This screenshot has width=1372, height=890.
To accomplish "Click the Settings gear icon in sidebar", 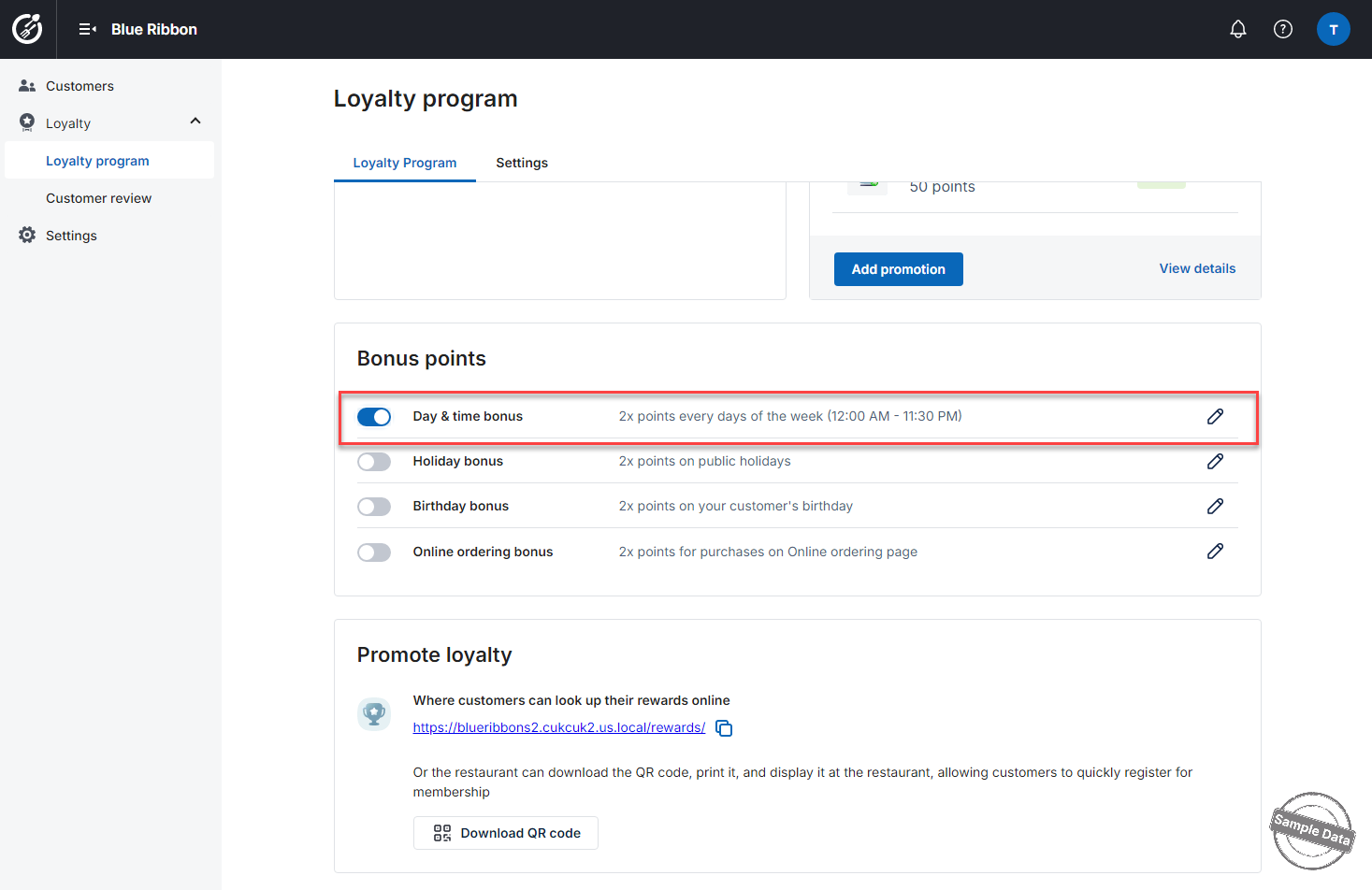I will pos(27,235).
